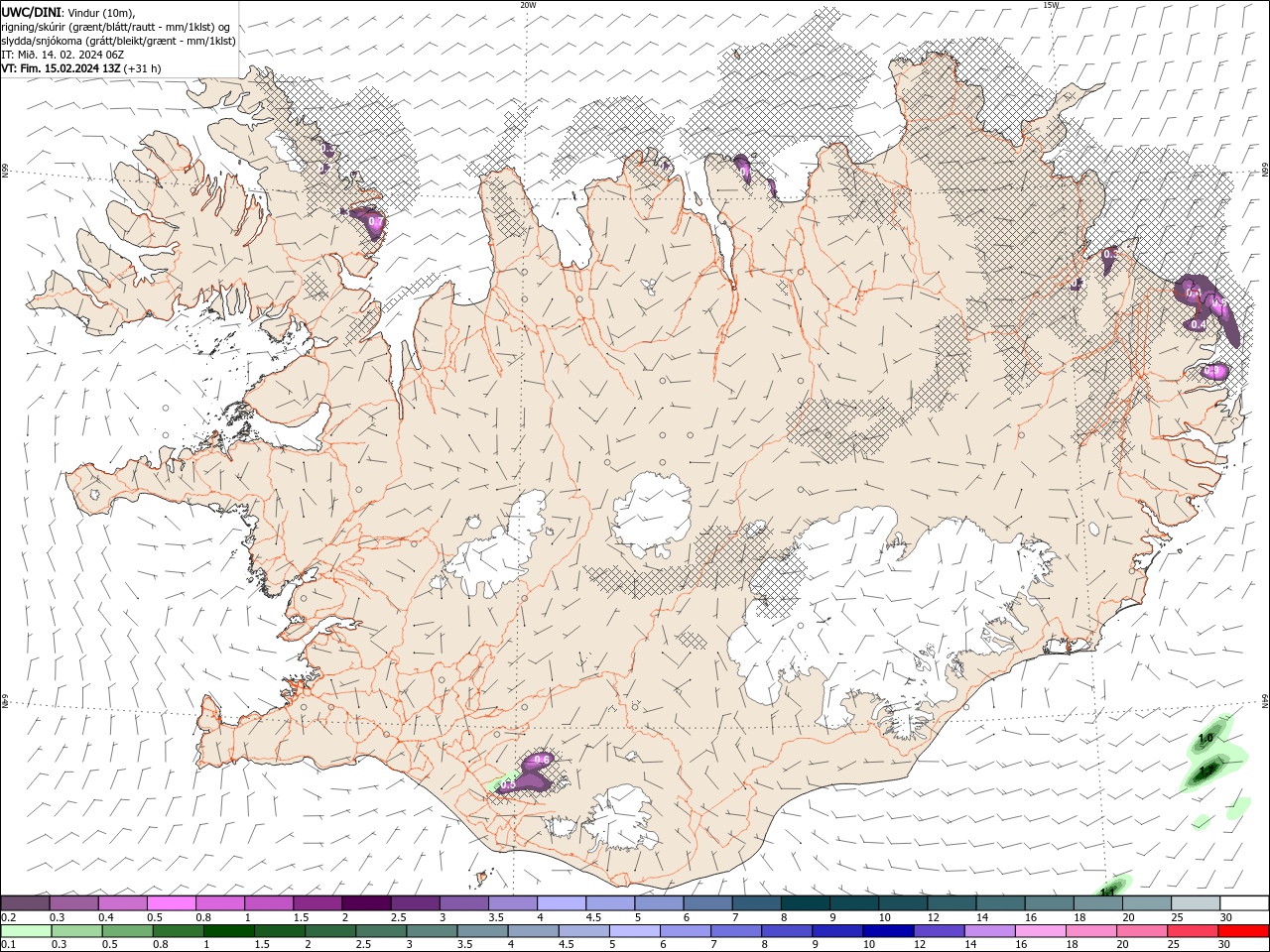Click the green '1.0' rain value offshore southeast

(x=1206, y=739)
